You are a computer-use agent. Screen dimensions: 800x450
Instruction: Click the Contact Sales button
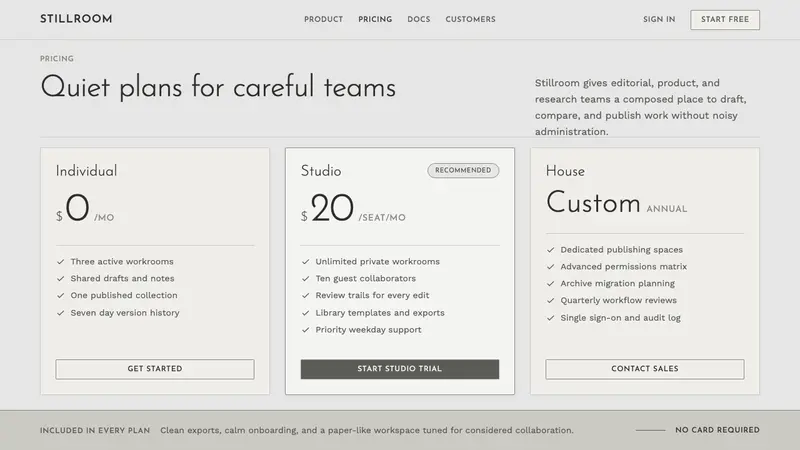pyautogui.click(x=645, y=369)
